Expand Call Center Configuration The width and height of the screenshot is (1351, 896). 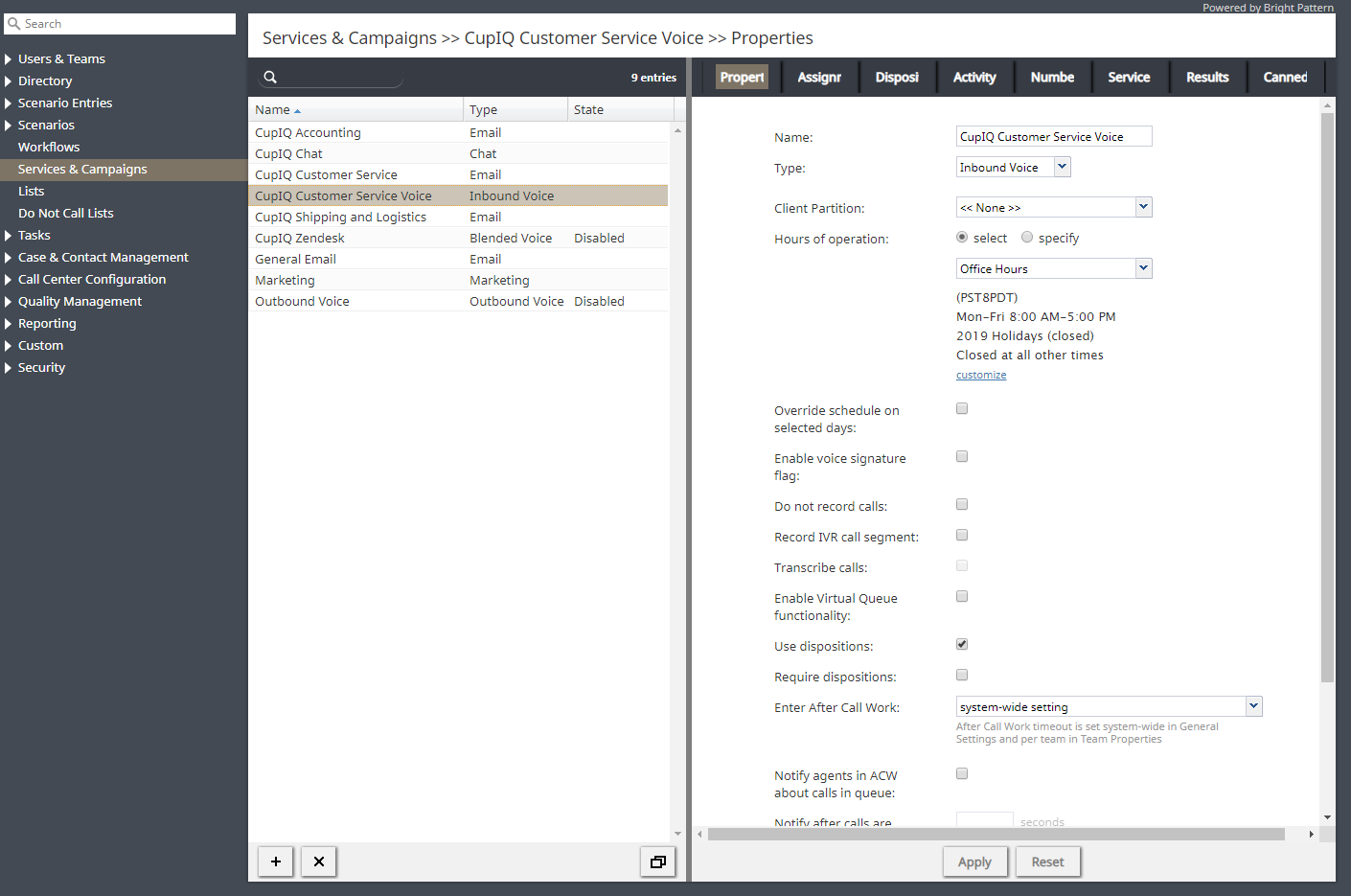[9, 280]
